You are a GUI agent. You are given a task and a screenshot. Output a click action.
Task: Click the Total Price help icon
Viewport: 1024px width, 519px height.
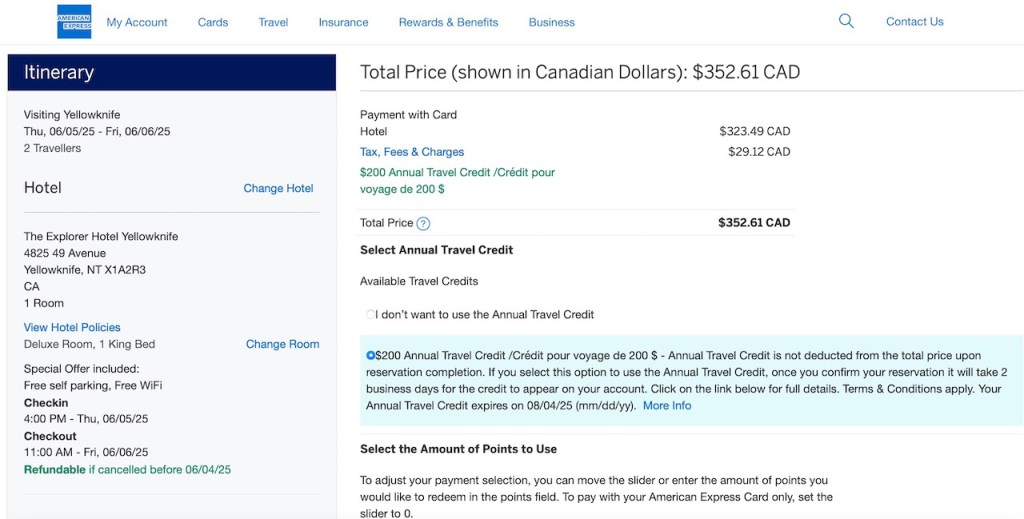[x=423, y=223]
